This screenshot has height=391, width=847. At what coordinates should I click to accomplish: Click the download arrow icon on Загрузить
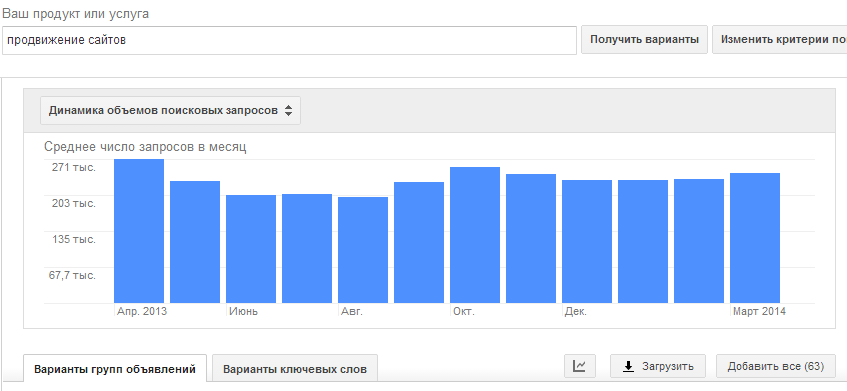point(628,367)
